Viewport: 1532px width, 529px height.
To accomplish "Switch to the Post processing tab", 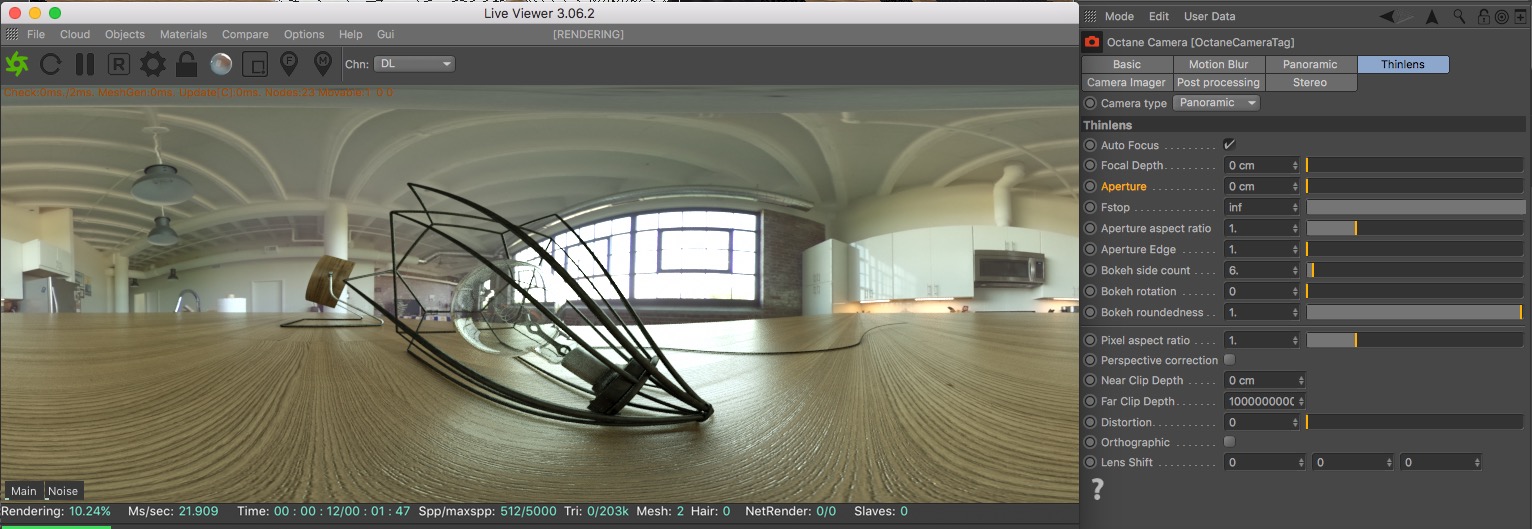I will pos(1218,82).
